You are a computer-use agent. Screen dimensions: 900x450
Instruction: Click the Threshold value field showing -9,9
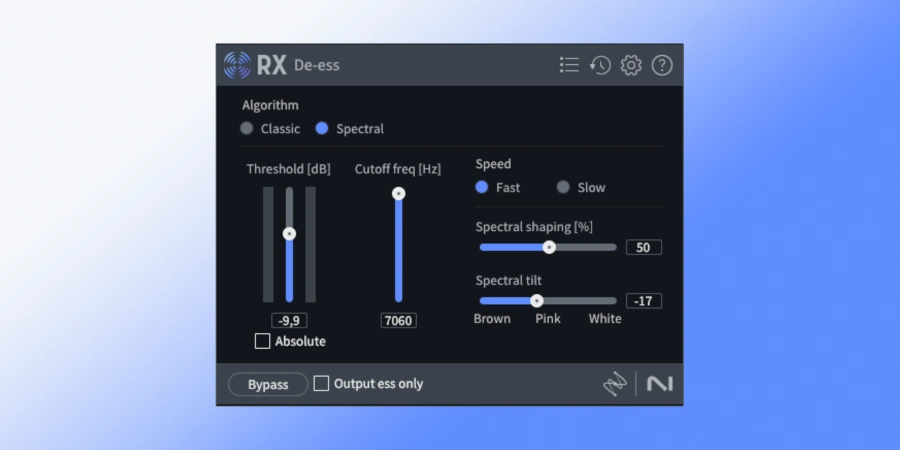[x=289, y=320]
